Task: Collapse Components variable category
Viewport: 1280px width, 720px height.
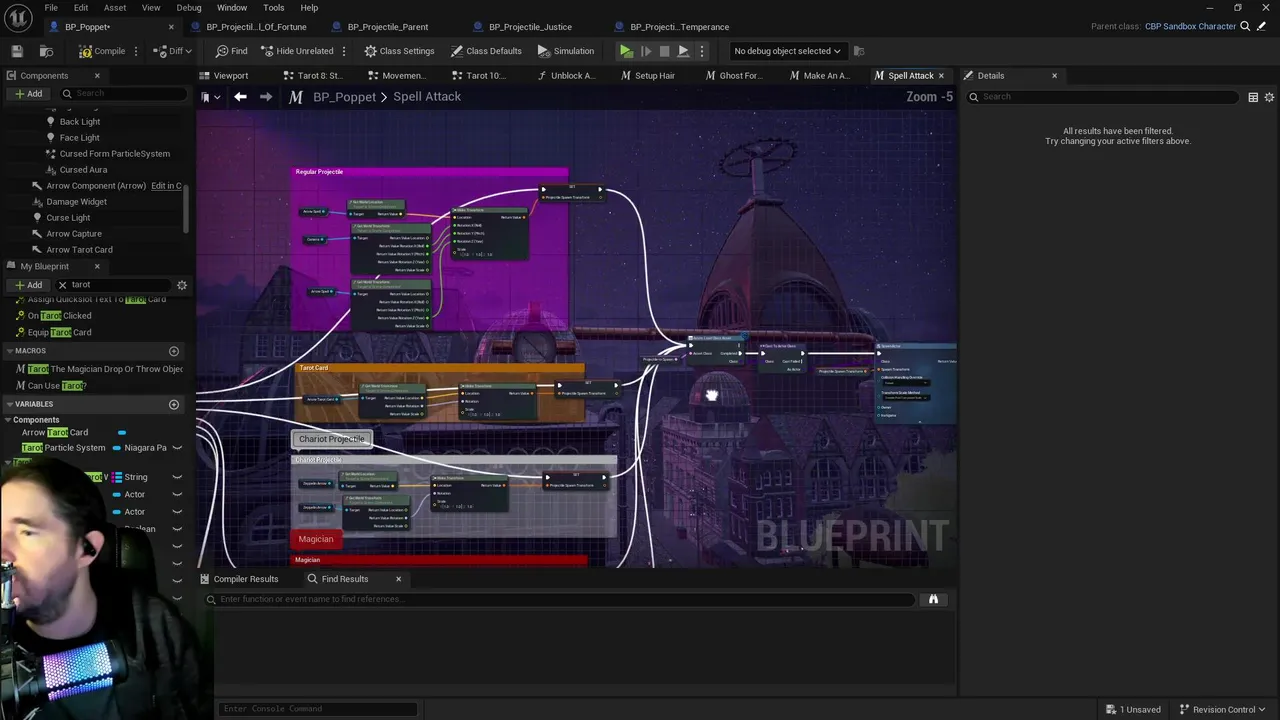Action: tap(8, 420)
